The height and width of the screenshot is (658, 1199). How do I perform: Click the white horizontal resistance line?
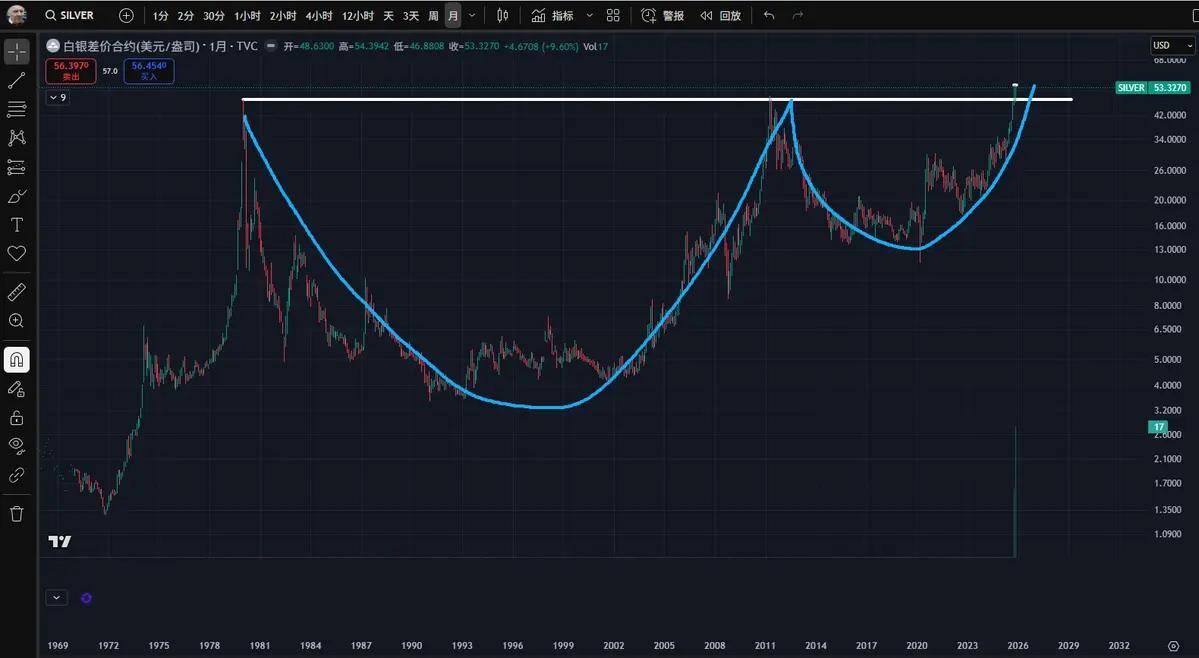(657, 99)
